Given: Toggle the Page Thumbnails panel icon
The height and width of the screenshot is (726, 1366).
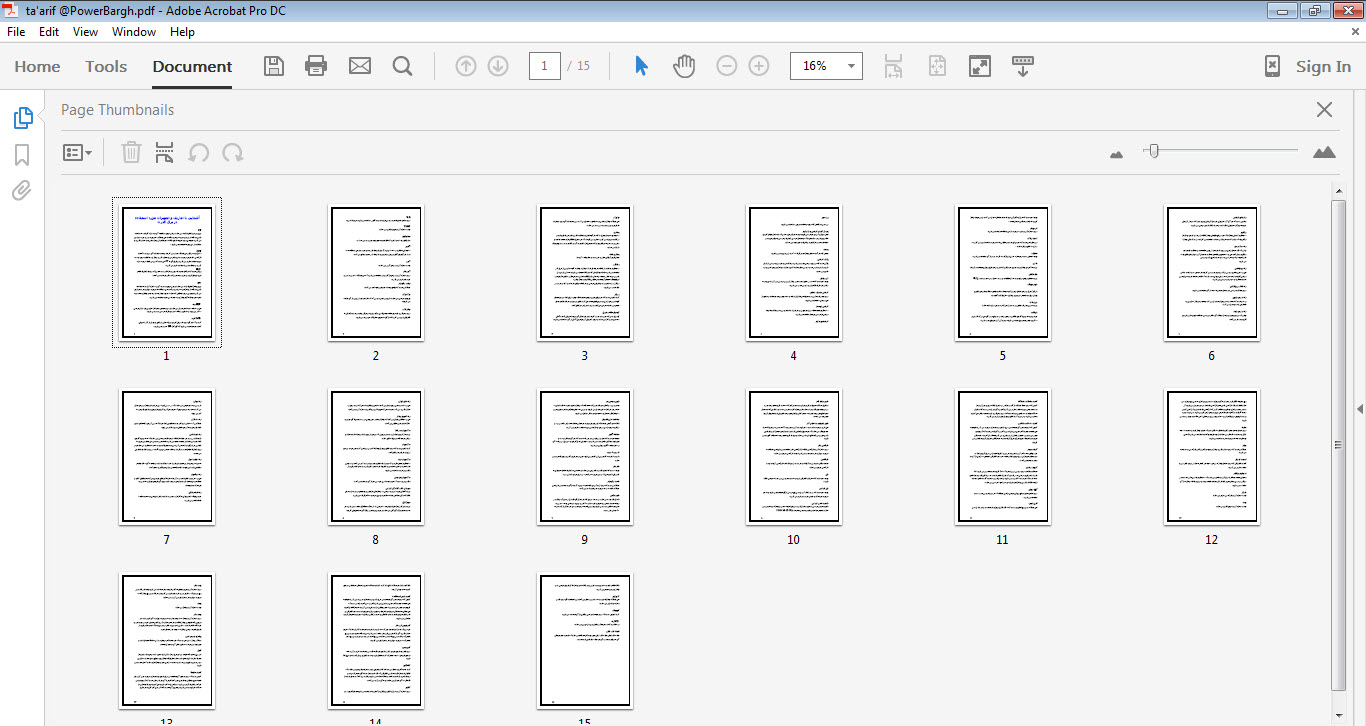Looking at the screenshot, I should click(22, 118).
